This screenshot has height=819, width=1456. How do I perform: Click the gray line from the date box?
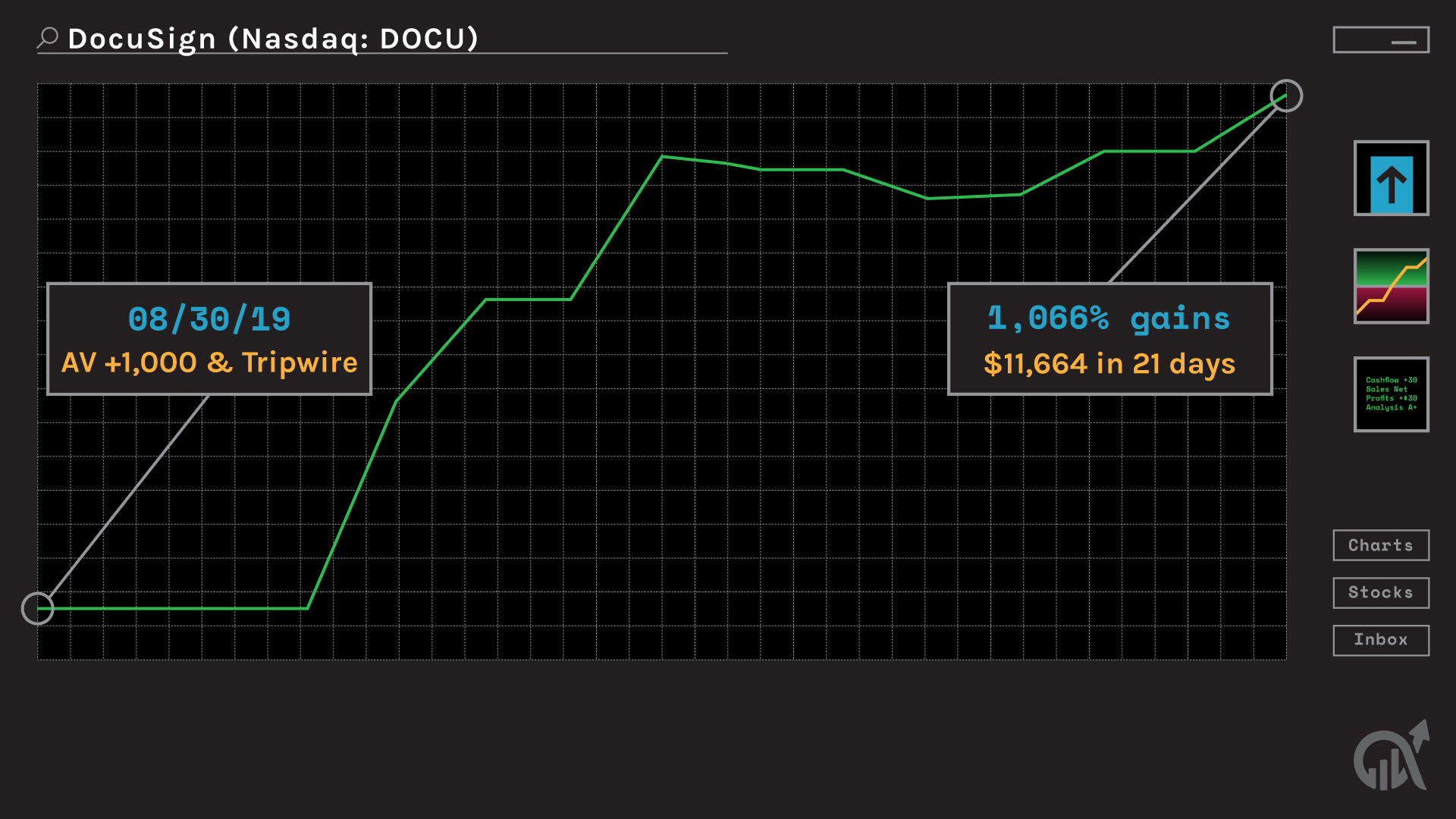coord(129,497)
